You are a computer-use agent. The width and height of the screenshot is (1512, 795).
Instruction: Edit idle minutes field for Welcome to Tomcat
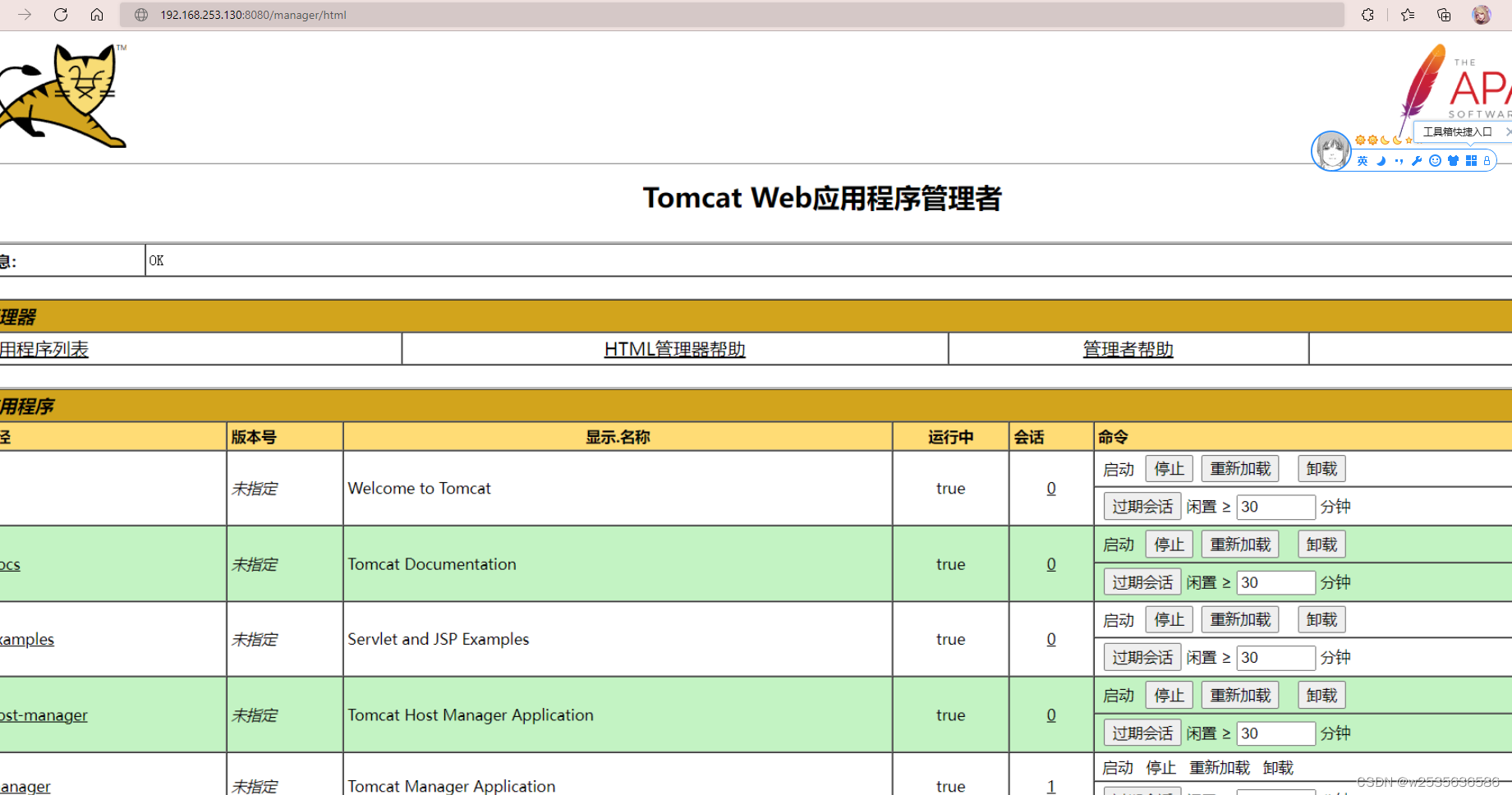(x=1275, y=507)
